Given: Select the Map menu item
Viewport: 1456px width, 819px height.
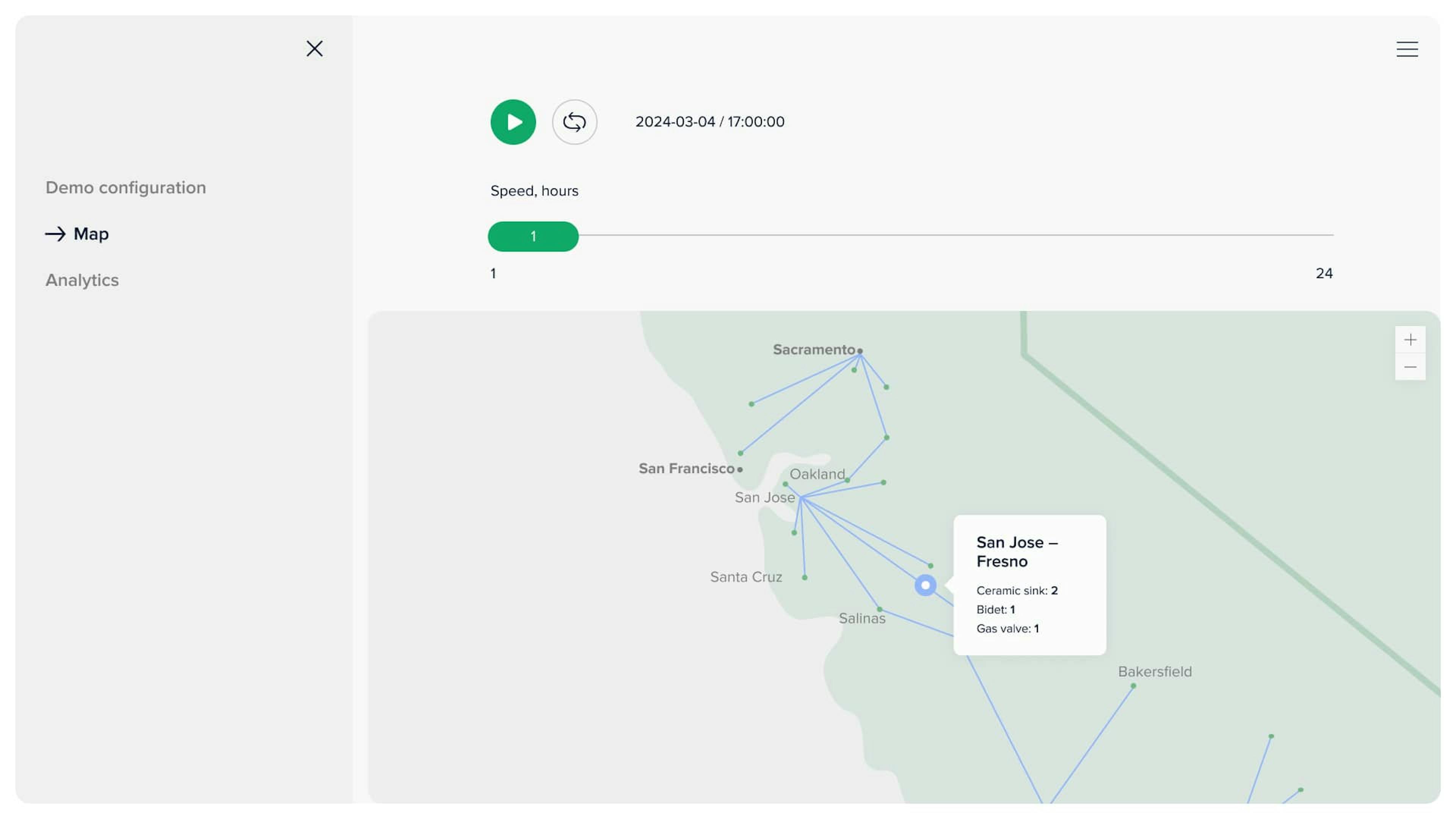Looking at the screenshot, I should pyautogui.click(x=77, y=234).
